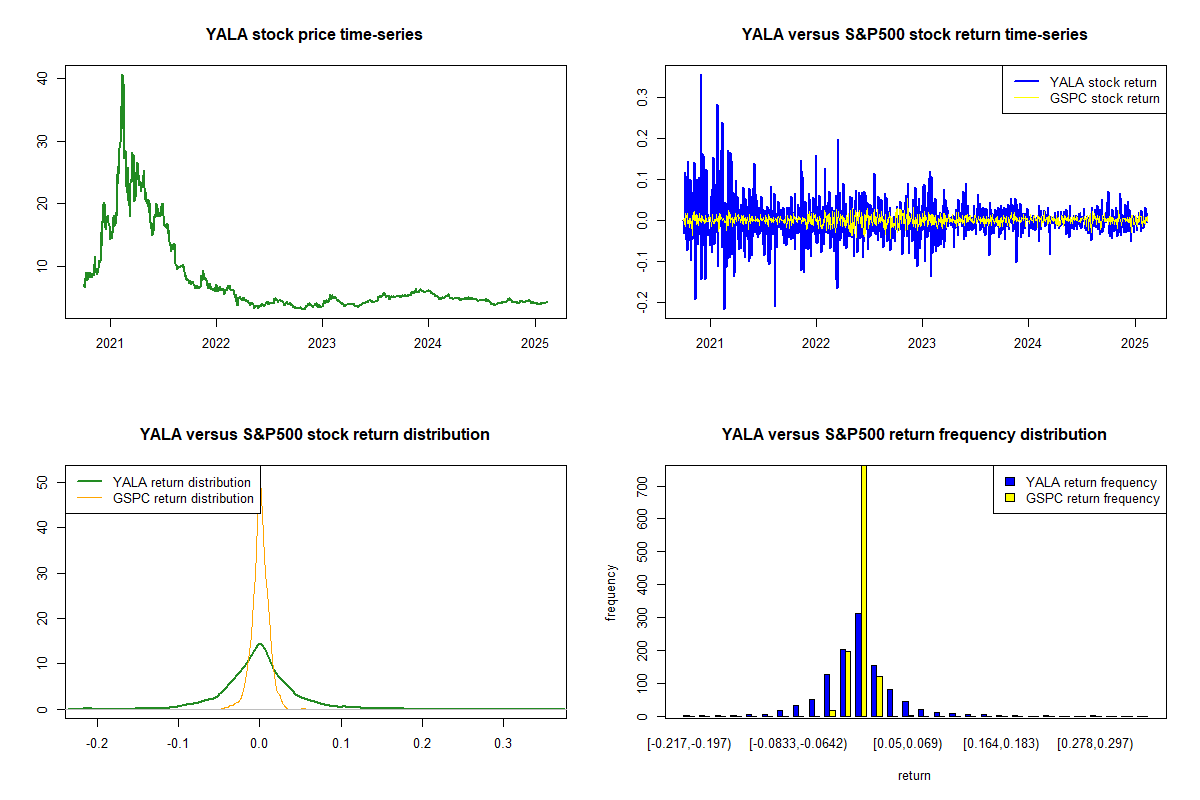Click the tall yellow GSPC histogram bar
The width and height of the screenshot is (1200, 800).
click(864, 590)
